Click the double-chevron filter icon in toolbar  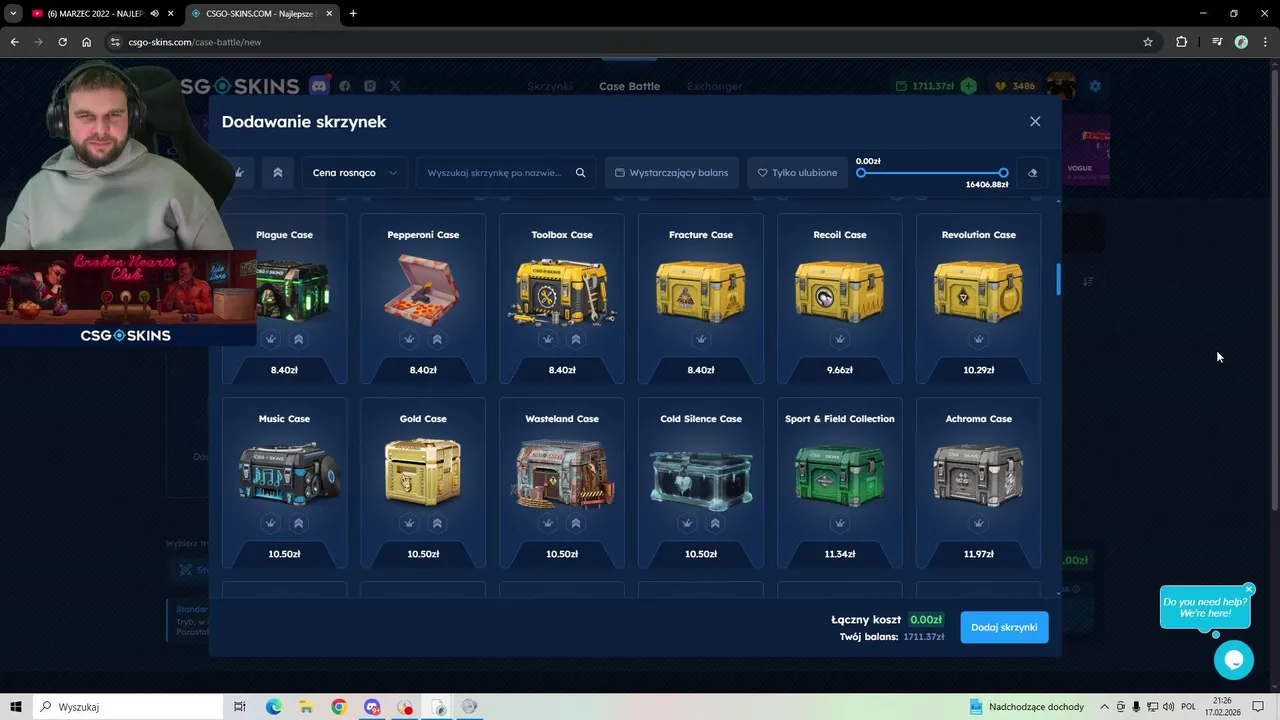(x=278, y=173)
